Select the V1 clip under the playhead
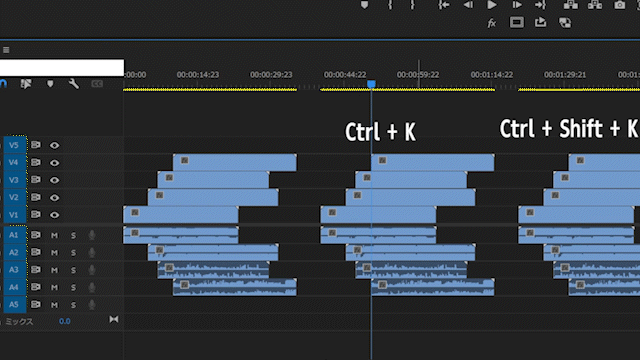Image resolution: width=640 pixels, height=360 pixels. click(378, 215)
